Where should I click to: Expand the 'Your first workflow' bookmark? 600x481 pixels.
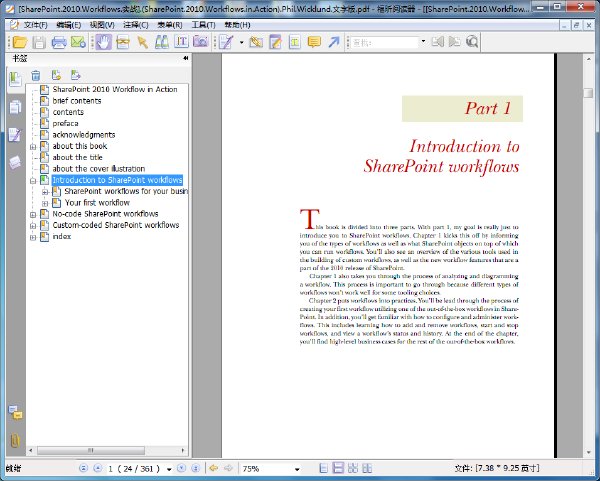point(45,203)
